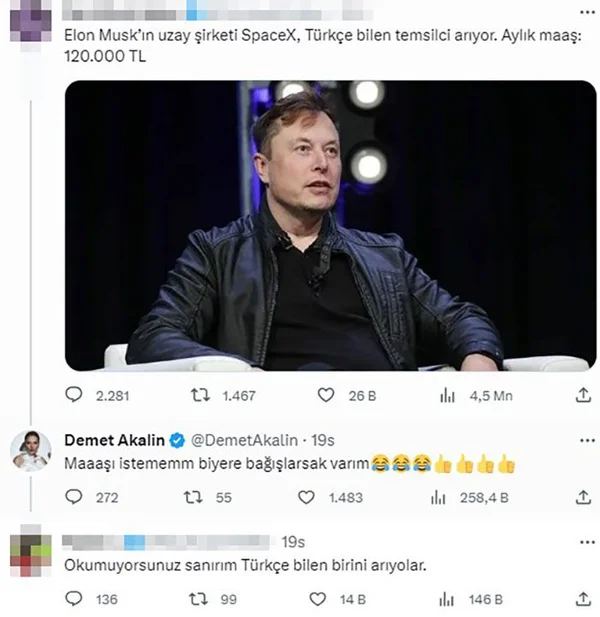This screenshot has width=600, height=617.
Task: Open Demet Akalin's profile picture
Action: tap(31, 451)
